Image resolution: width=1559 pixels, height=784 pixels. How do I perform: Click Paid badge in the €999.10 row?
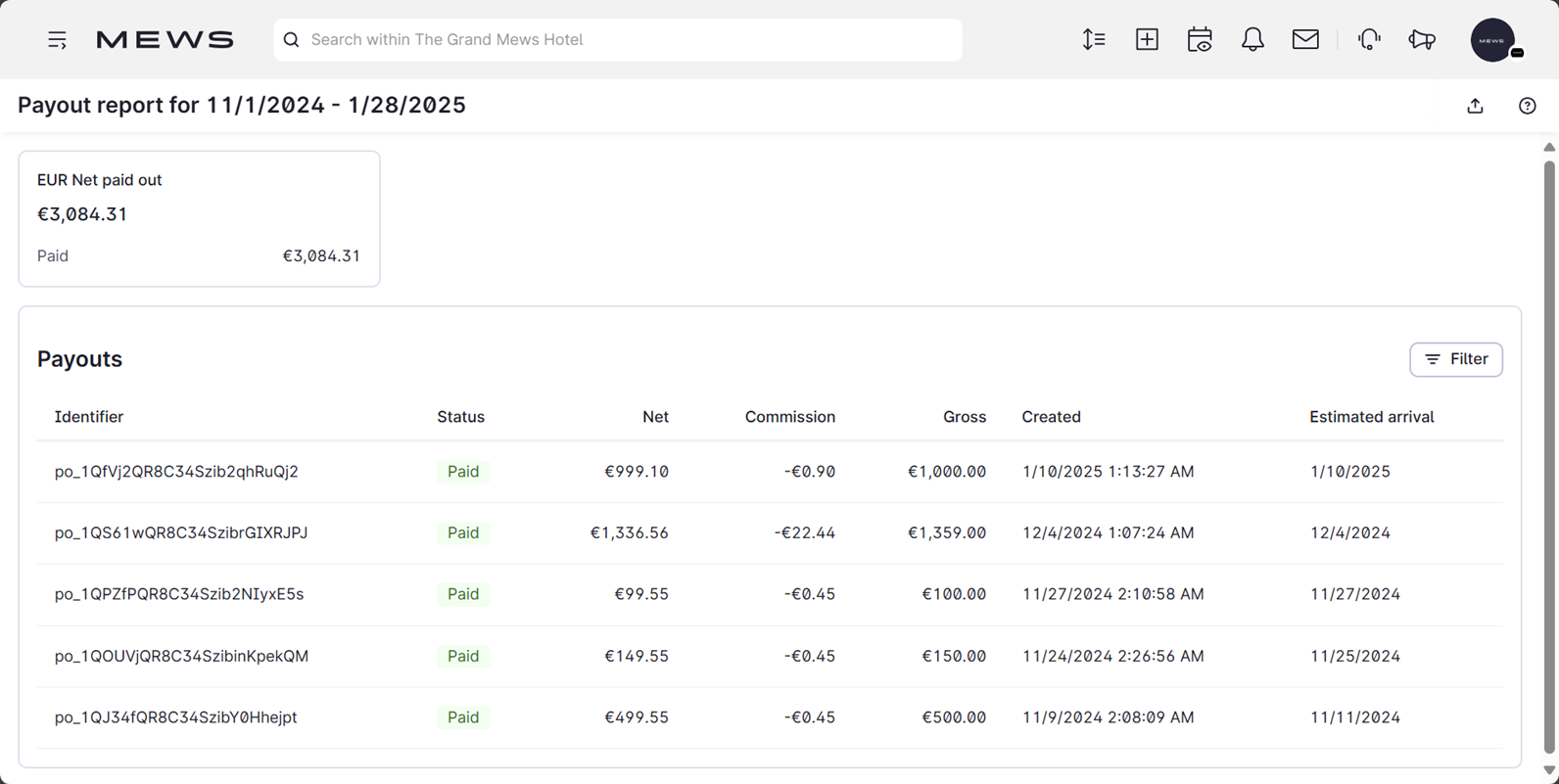point(463,472)
